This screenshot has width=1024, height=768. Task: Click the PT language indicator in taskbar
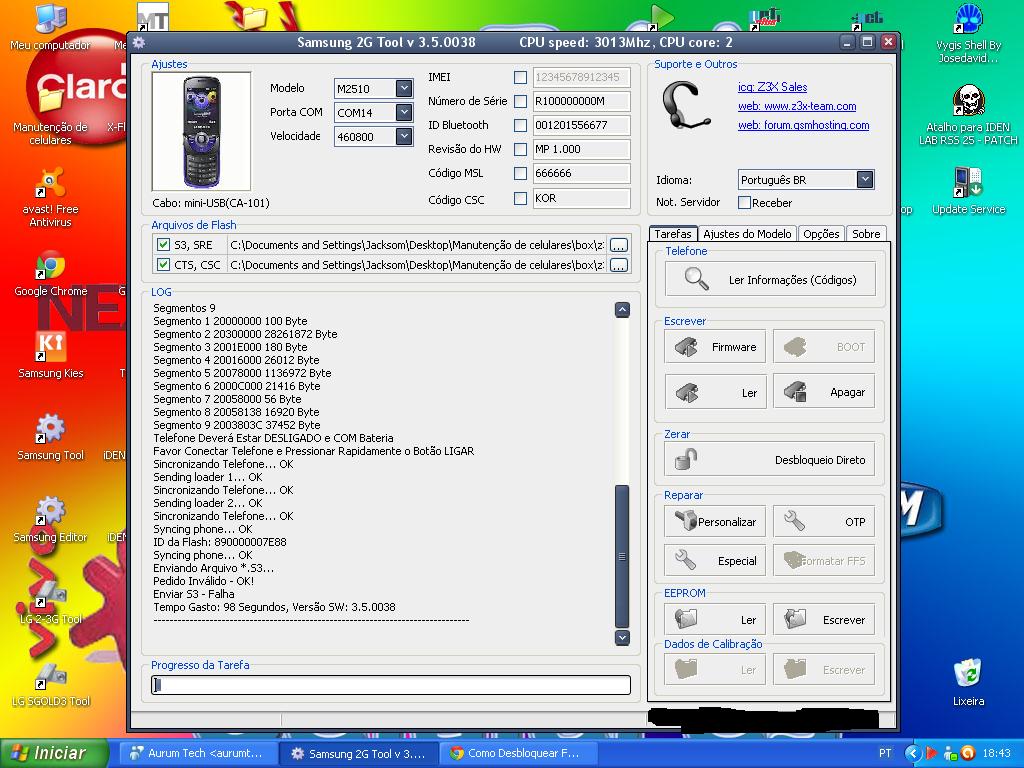[x=885, y=753]
